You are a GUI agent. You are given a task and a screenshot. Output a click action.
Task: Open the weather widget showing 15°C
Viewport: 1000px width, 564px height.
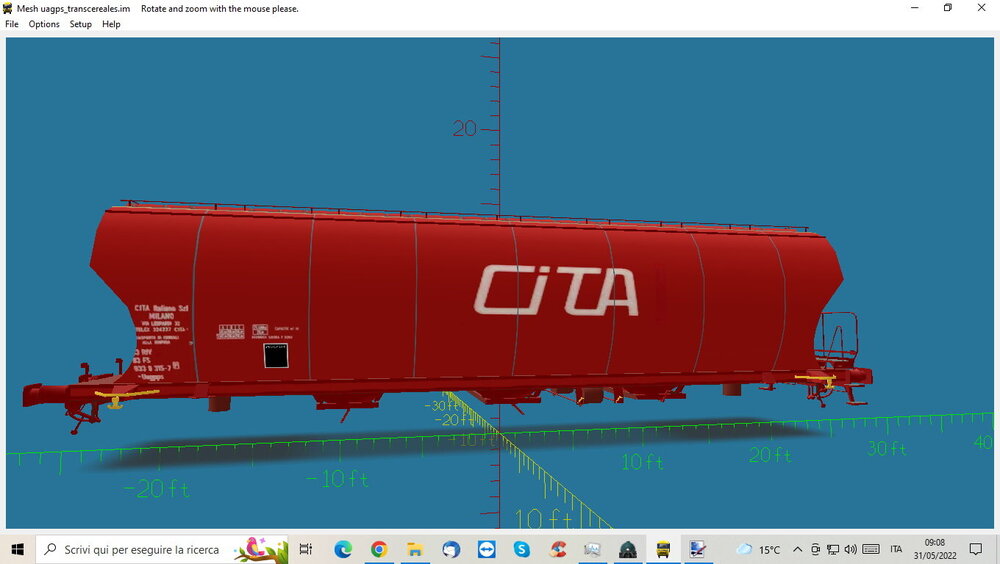[x=758, y=549]
